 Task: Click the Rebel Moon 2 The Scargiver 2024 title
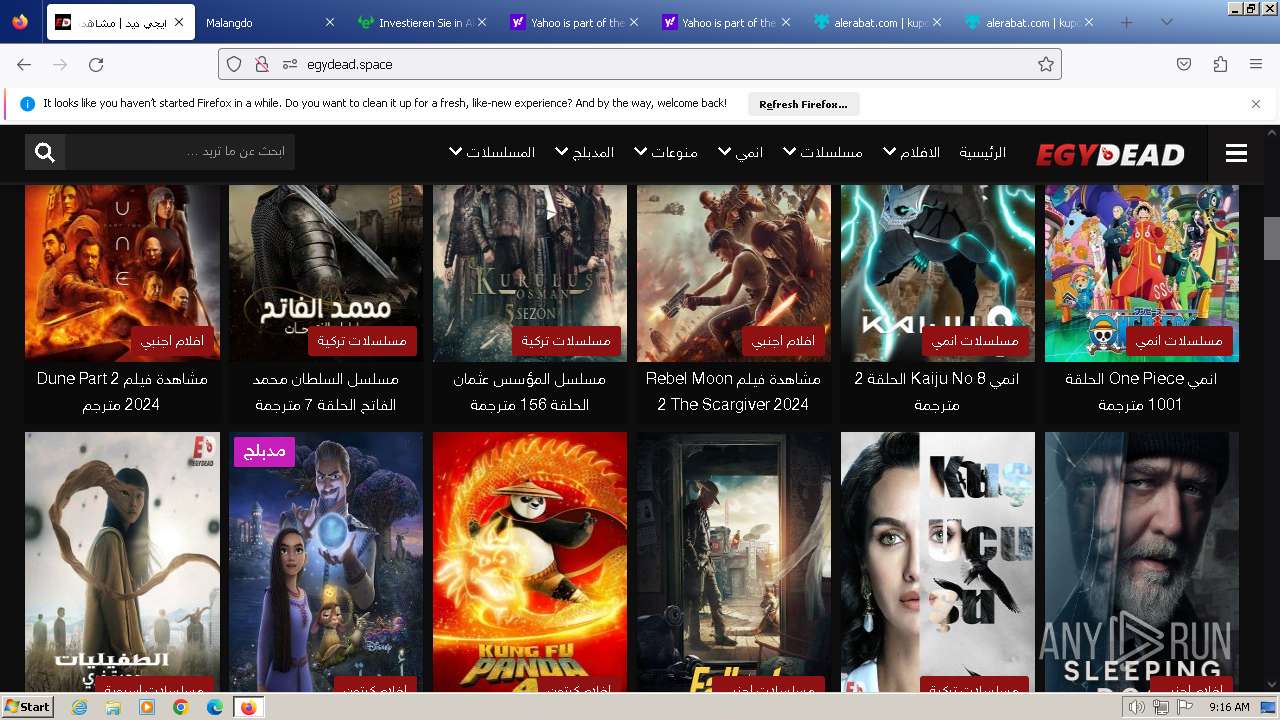734,392
